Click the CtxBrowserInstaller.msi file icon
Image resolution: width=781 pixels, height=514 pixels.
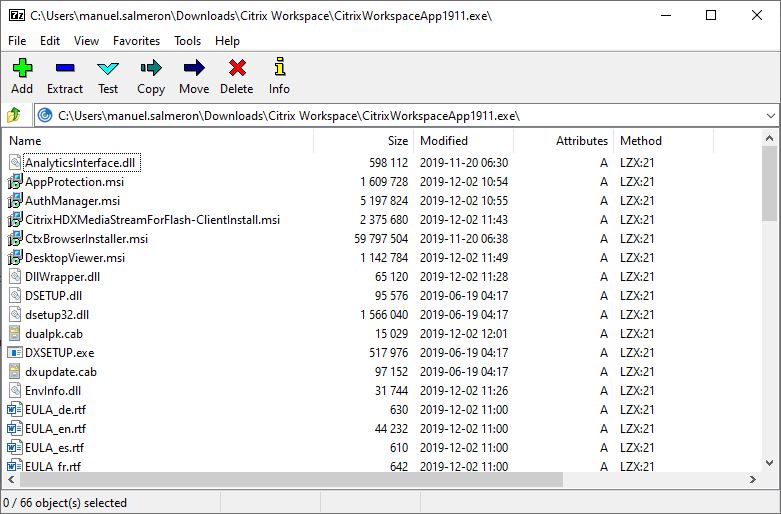[15, 238]
